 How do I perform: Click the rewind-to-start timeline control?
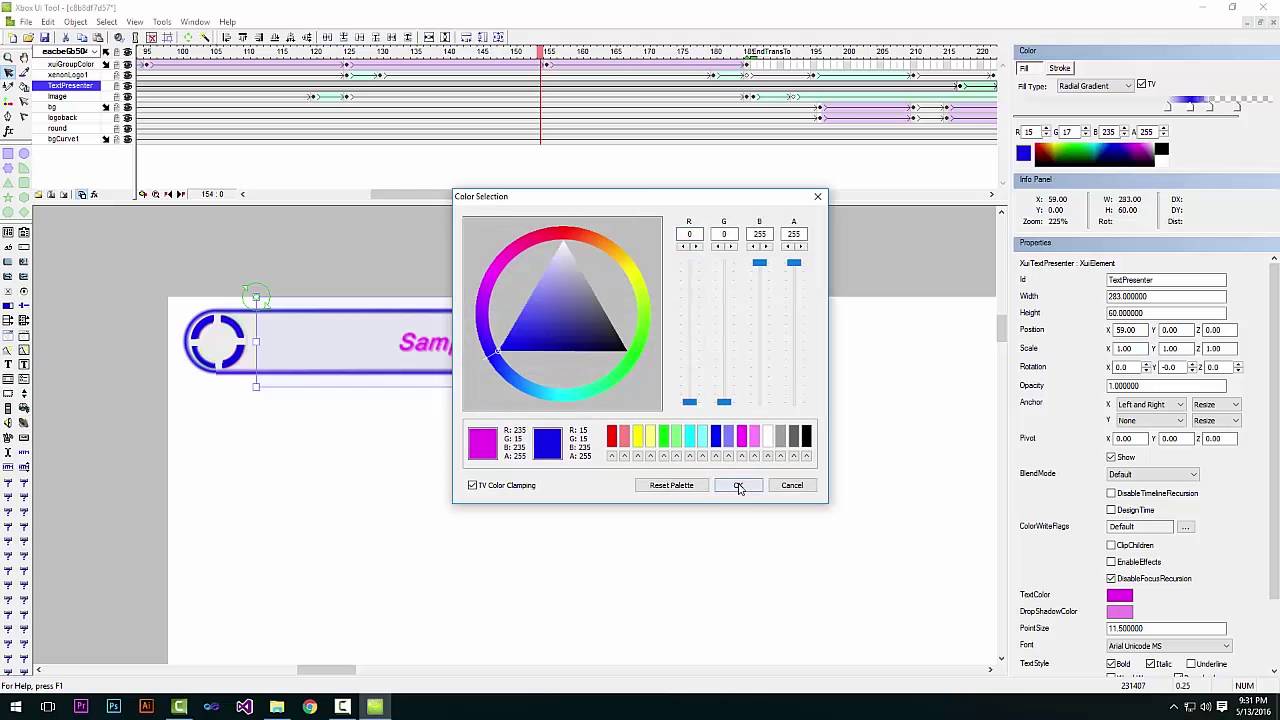[168, 194]
